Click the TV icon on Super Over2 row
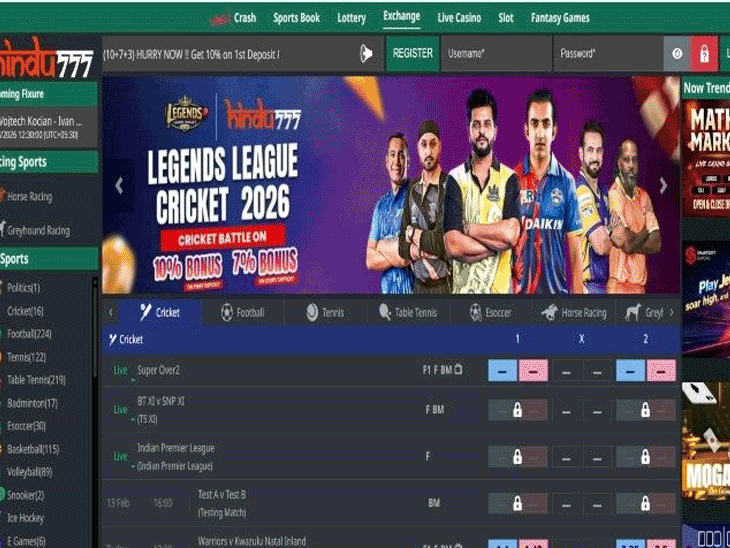 point(458,370)
